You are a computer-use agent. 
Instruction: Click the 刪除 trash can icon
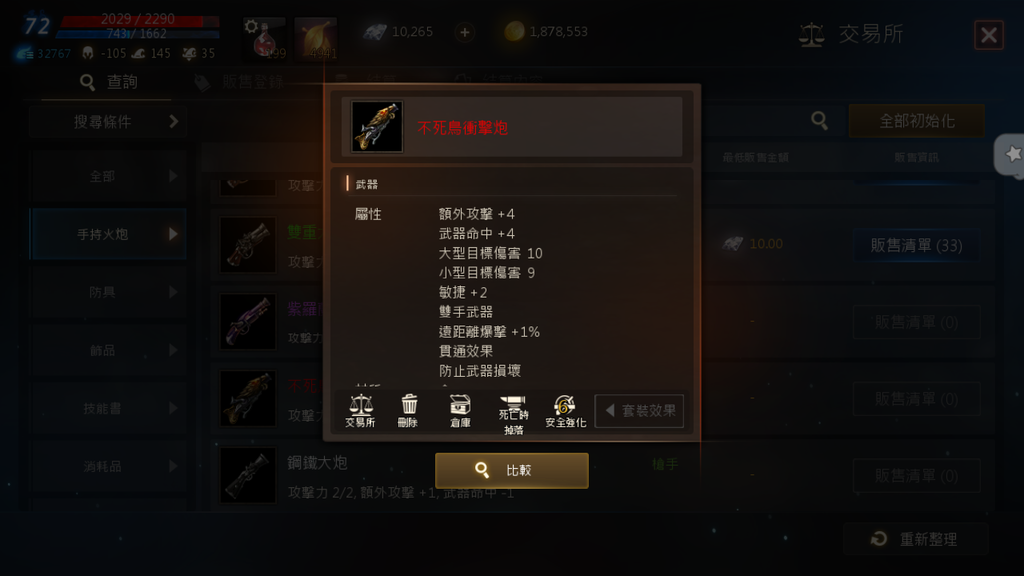pyautogui.click(x=408, y=411)
